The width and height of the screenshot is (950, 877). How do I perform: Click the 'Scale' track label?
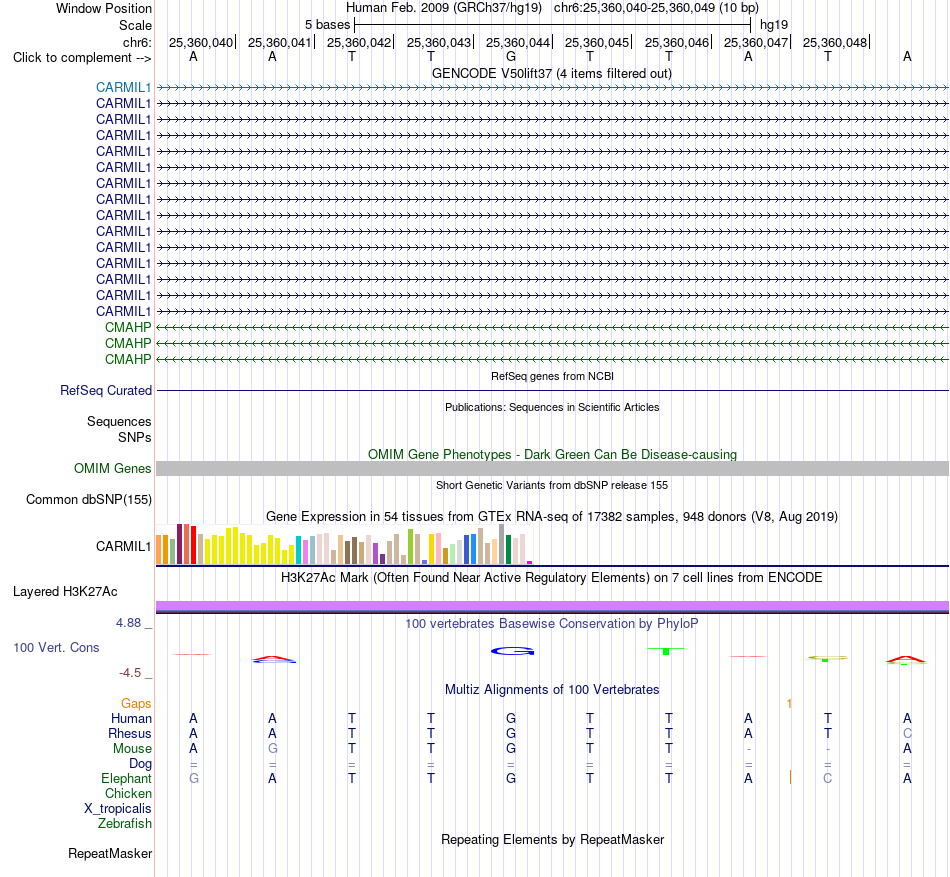[x=135, y=25]
